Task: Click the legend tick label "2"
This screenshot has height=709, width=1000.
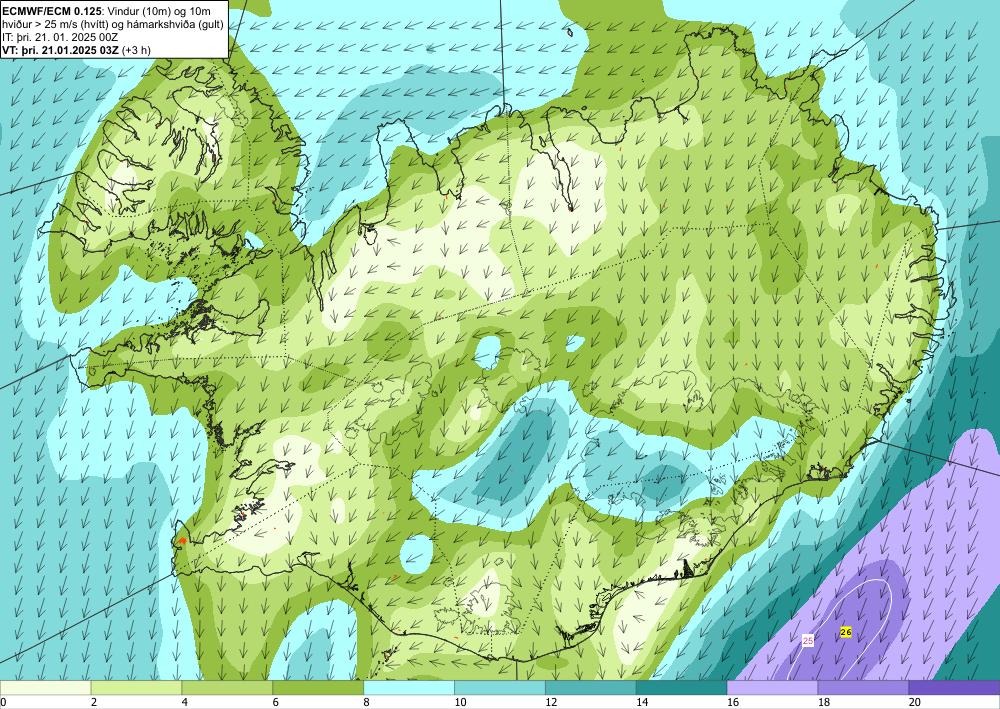Action: 94,702
